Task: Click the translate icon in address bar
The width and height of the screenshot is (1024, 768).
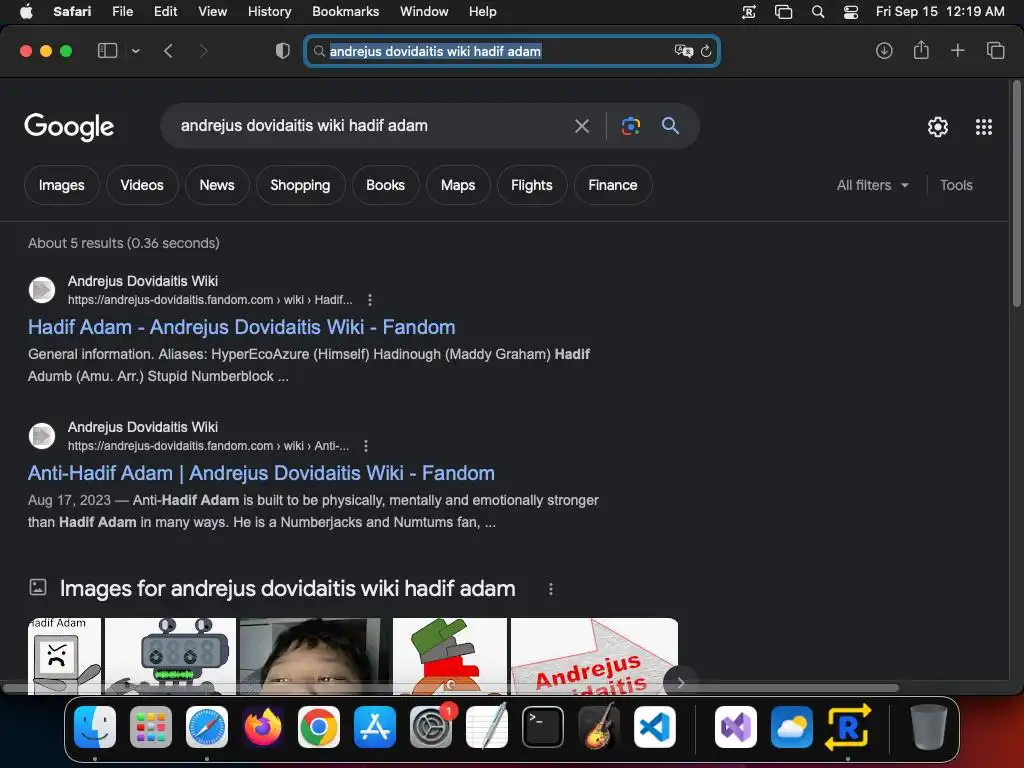Action: click(683, 51)
